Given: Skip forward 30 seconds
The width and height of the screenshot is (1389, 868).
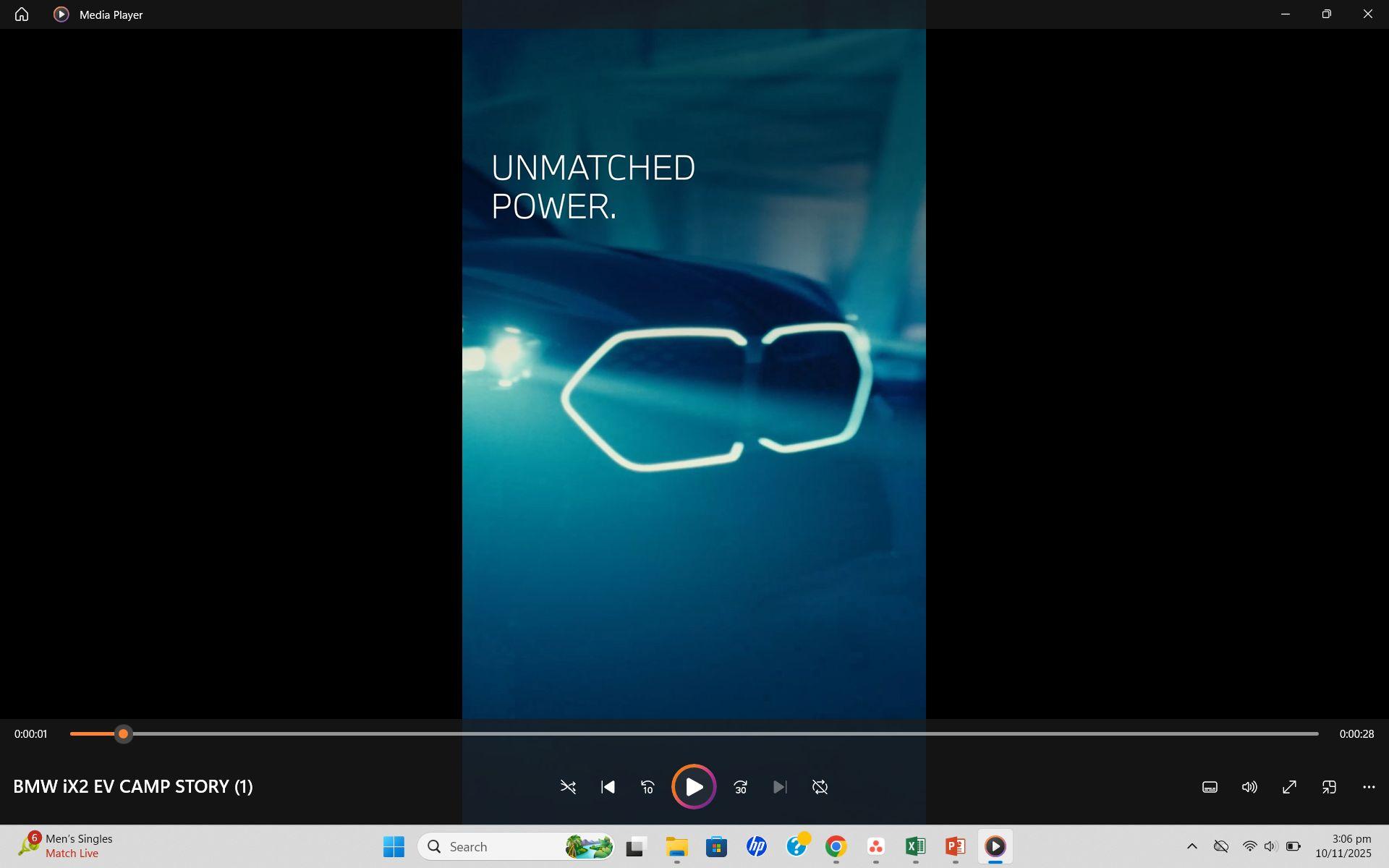Looking at the screenshot, I should (x=740, y=787).
